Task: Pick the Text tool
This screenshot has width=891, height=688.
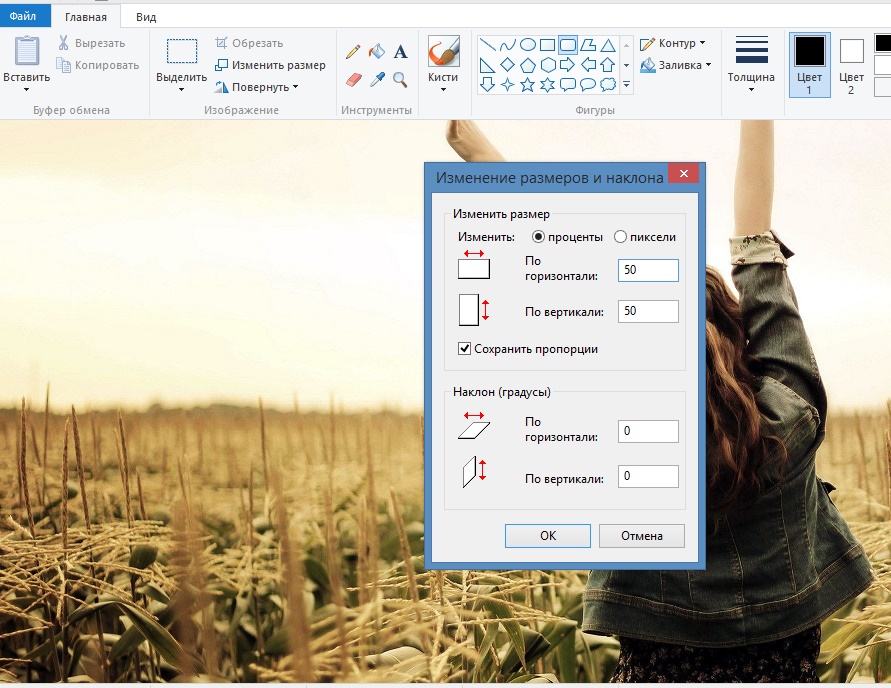Action: tap(401, 52)
